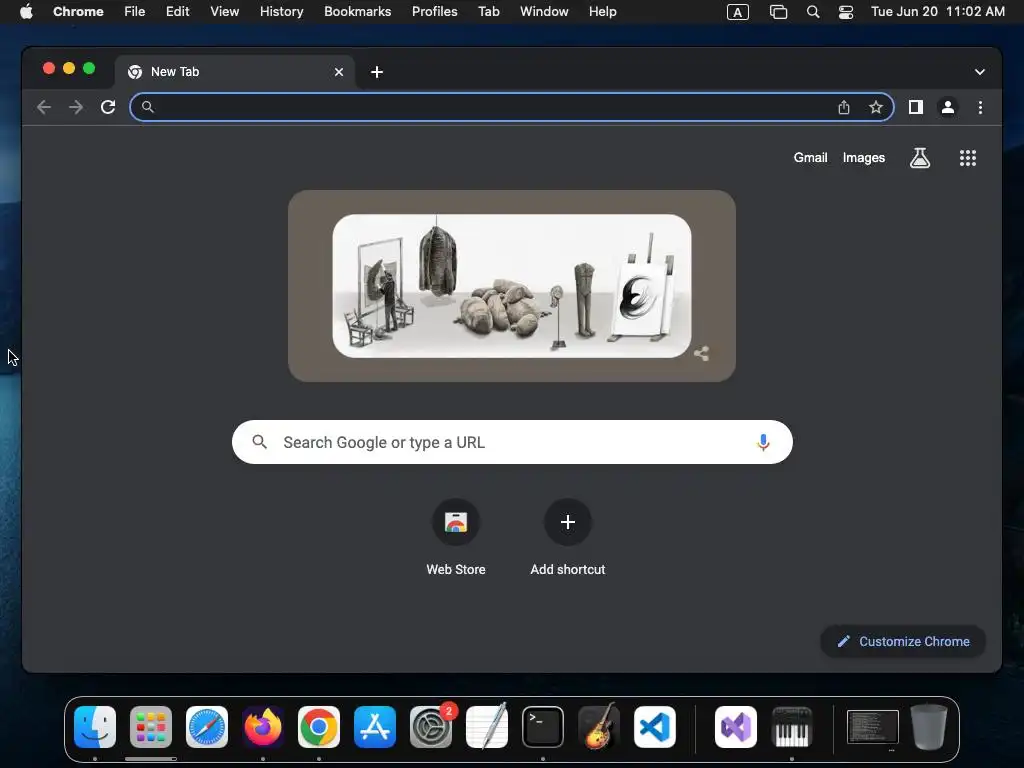This screenshot has height=768, width=1024.
Task: Open Visual Studio Code from Dock
Action: point(655,727)
